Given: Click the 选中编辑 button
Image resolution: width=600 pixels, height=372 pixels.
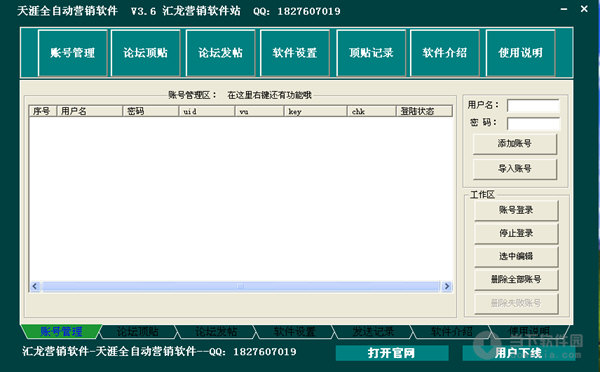Looking at the screenshot, I should coord(516,256).
